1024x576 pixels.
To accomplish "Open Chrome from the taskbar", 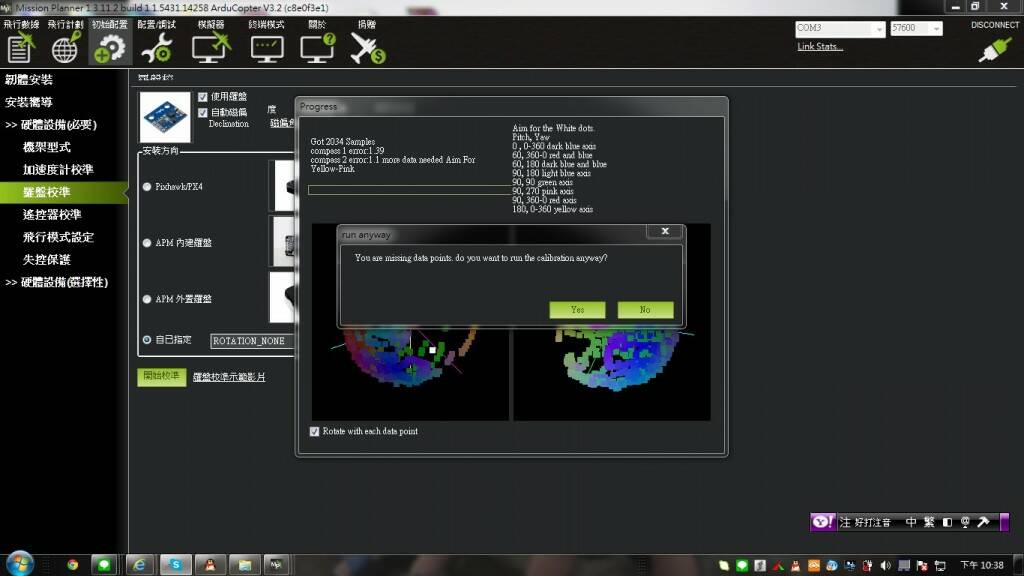I will click(x=72, y=565).
